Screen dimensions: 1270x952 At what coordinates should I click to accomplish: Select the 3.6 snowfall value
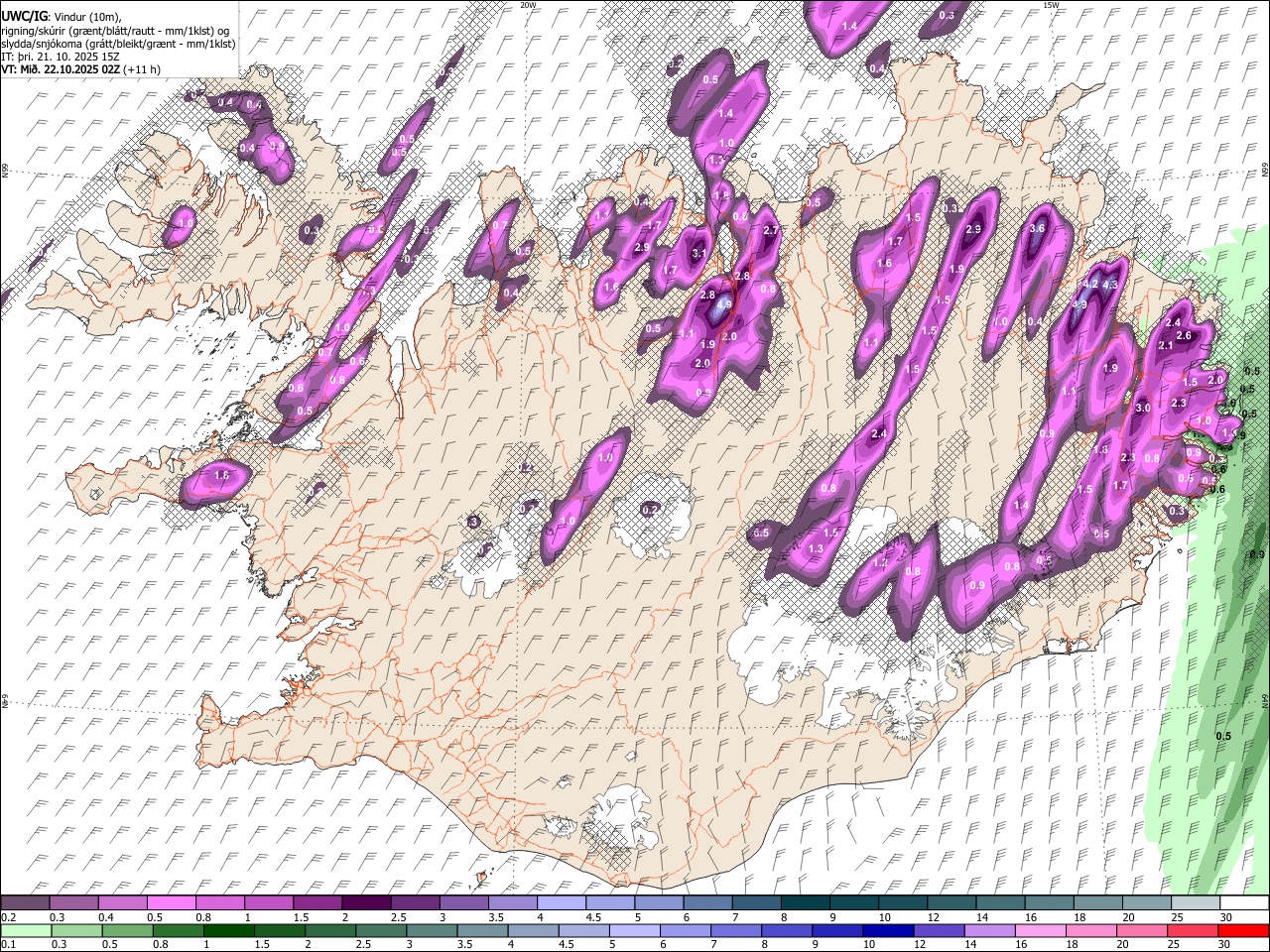[x=1038, y=228]
